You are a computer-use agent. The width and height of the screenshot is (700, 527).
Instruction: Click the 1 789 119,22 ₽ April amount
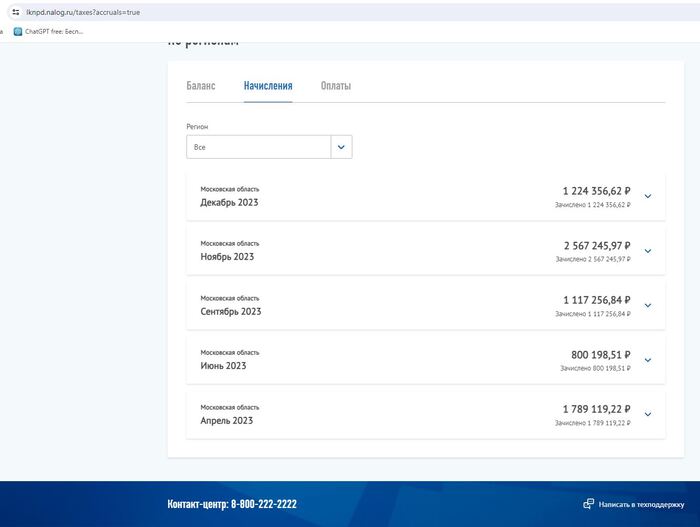pyautogui.click(x=596, y=409)
